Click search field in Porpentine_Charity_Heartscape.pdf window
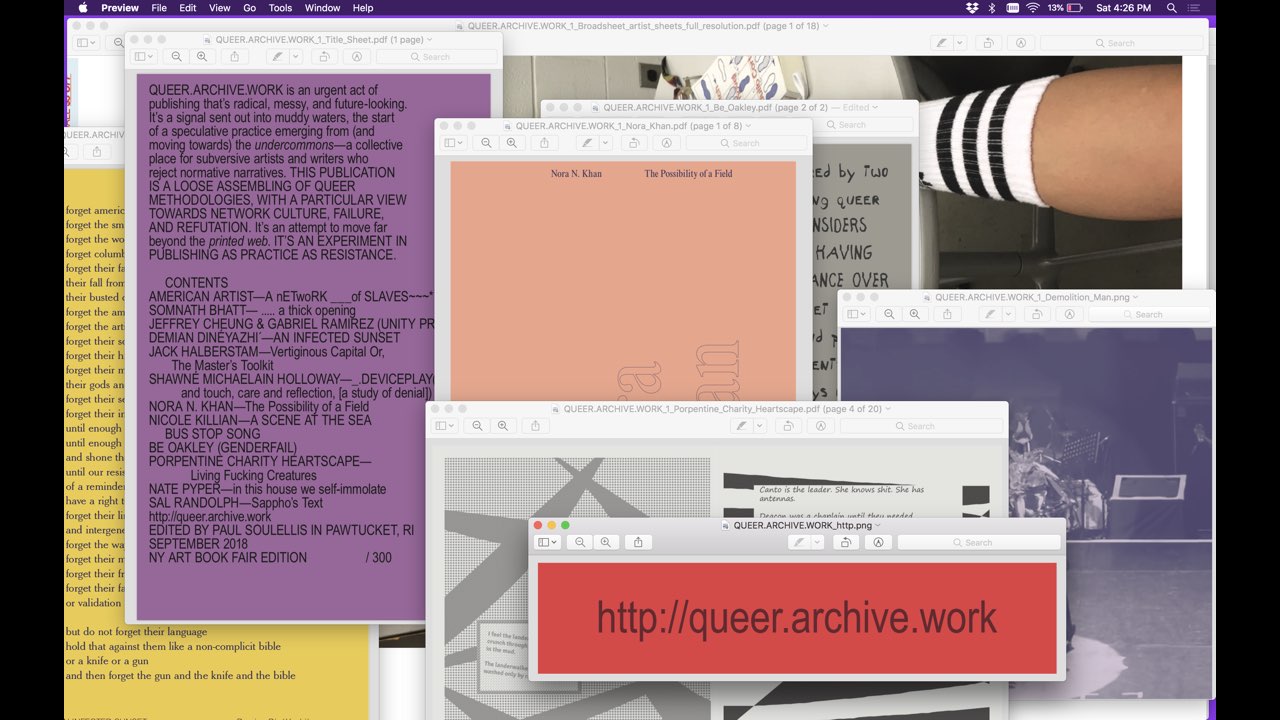The width and height of the screenshot is (1280, 720). coord(921,426)
